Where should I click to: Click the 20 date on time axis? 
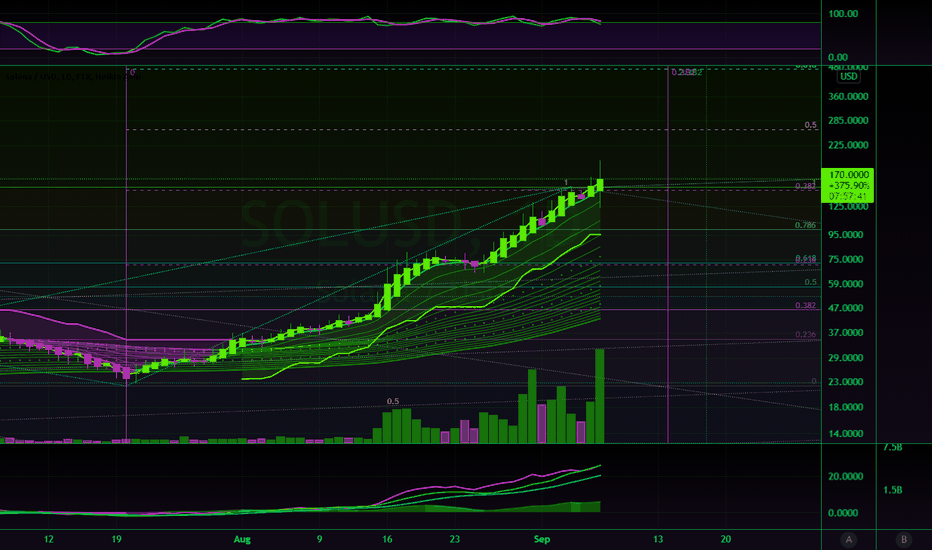tap(726, 539)
